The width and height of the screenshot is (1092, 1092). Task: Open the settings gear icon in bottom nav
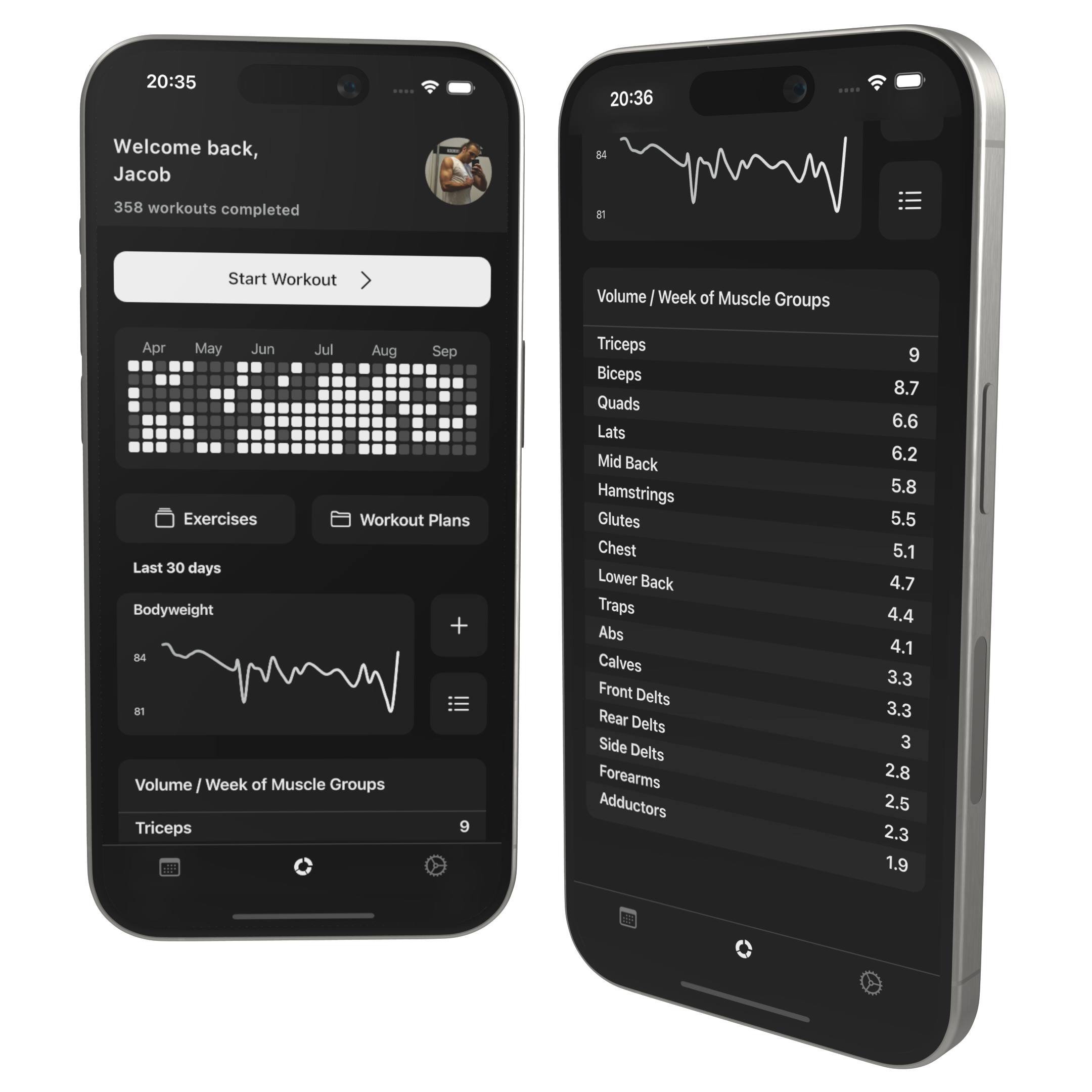pyautogui.click(x=436, y=864)
